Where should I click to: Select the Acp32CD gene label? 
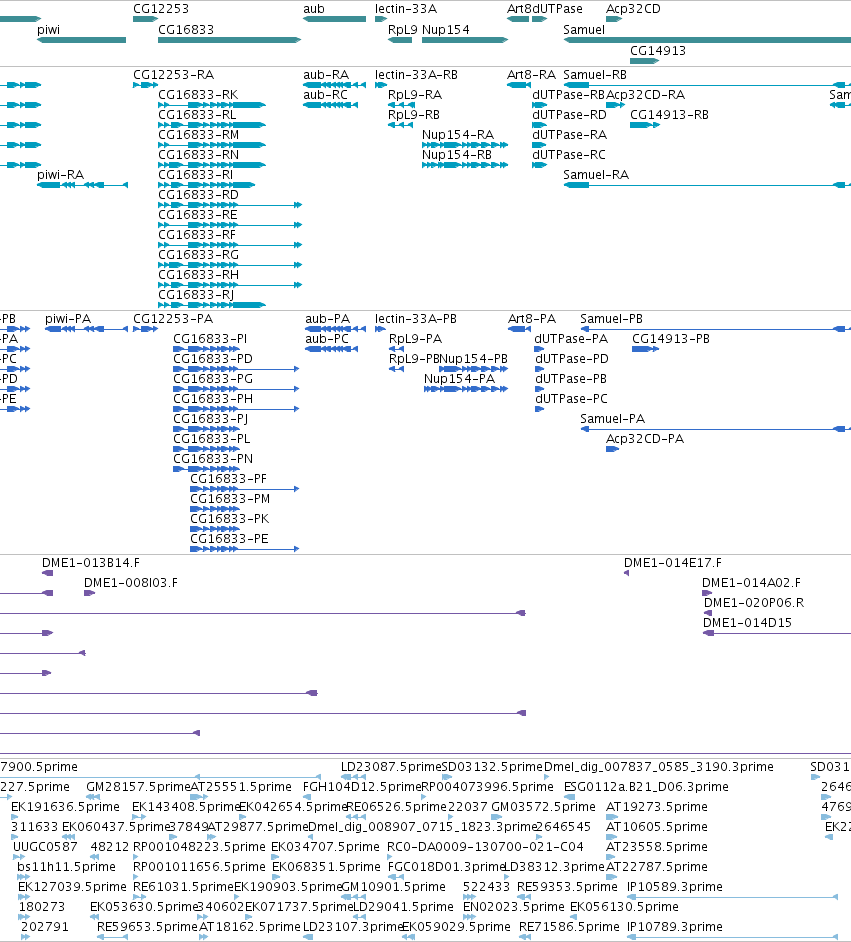pos(633,9)
